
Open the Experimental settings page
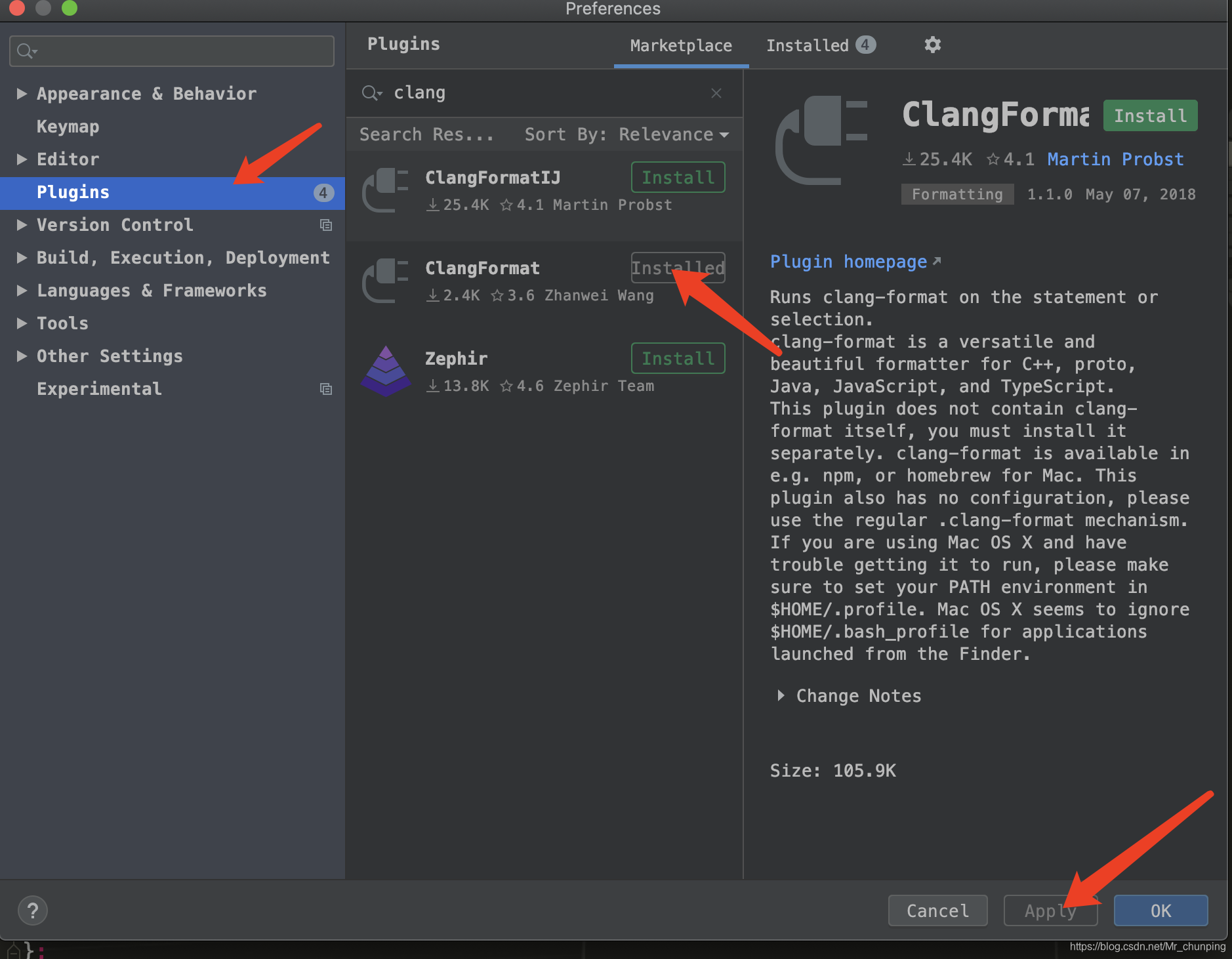coord(99,389)
